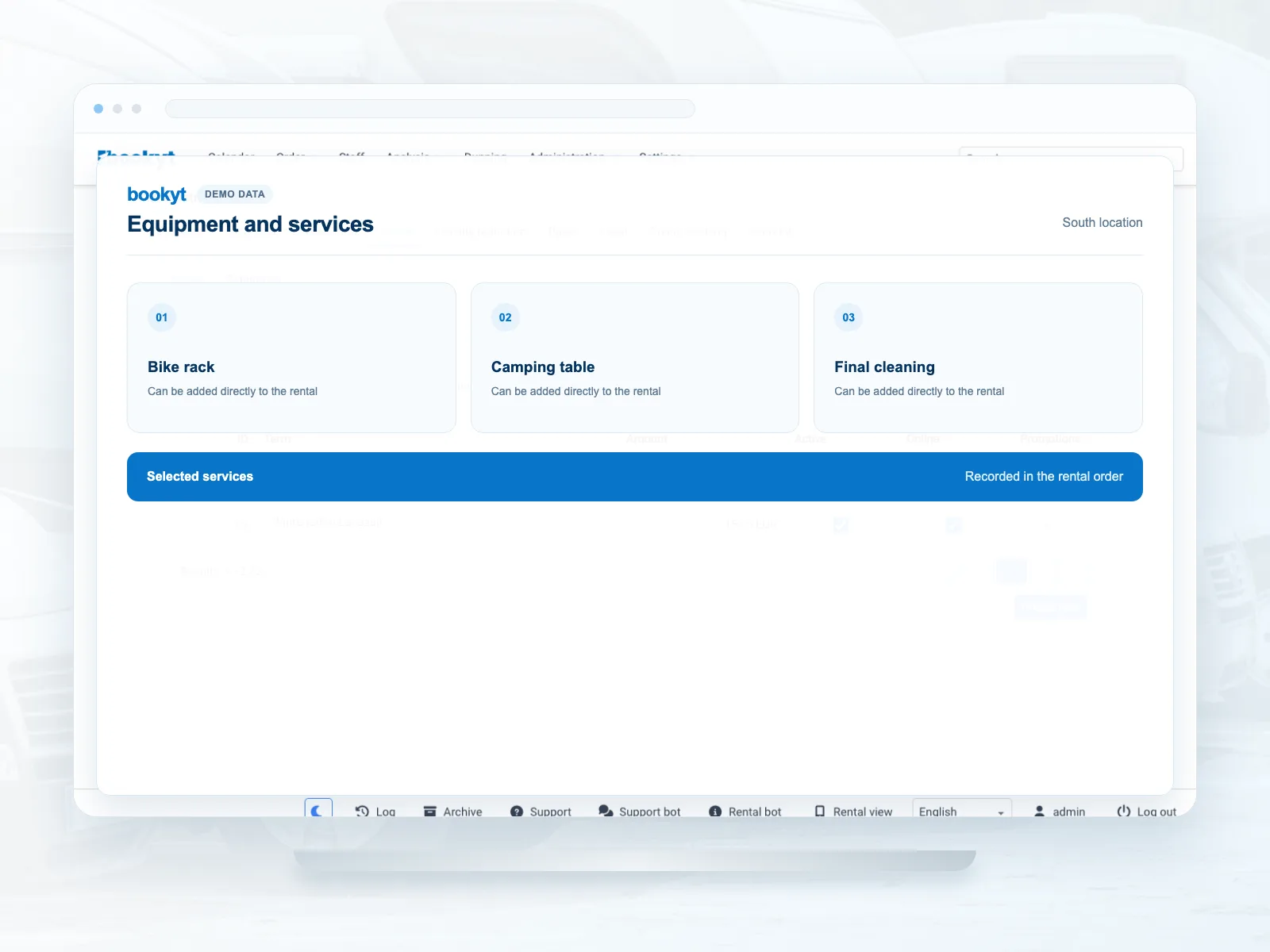Click the Support help icon link
1270x952 pixels.
click(x=541, y=812)
